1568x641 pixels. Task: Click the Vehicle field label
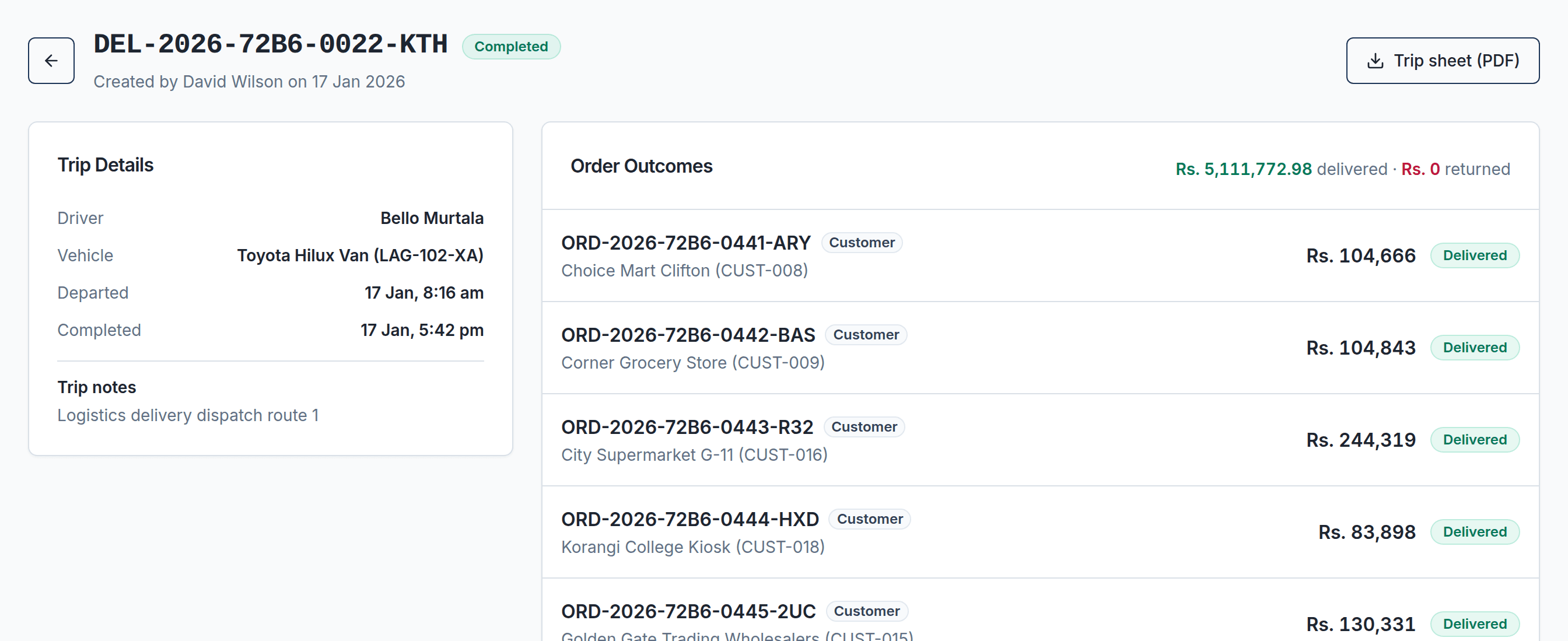[85, 255]
